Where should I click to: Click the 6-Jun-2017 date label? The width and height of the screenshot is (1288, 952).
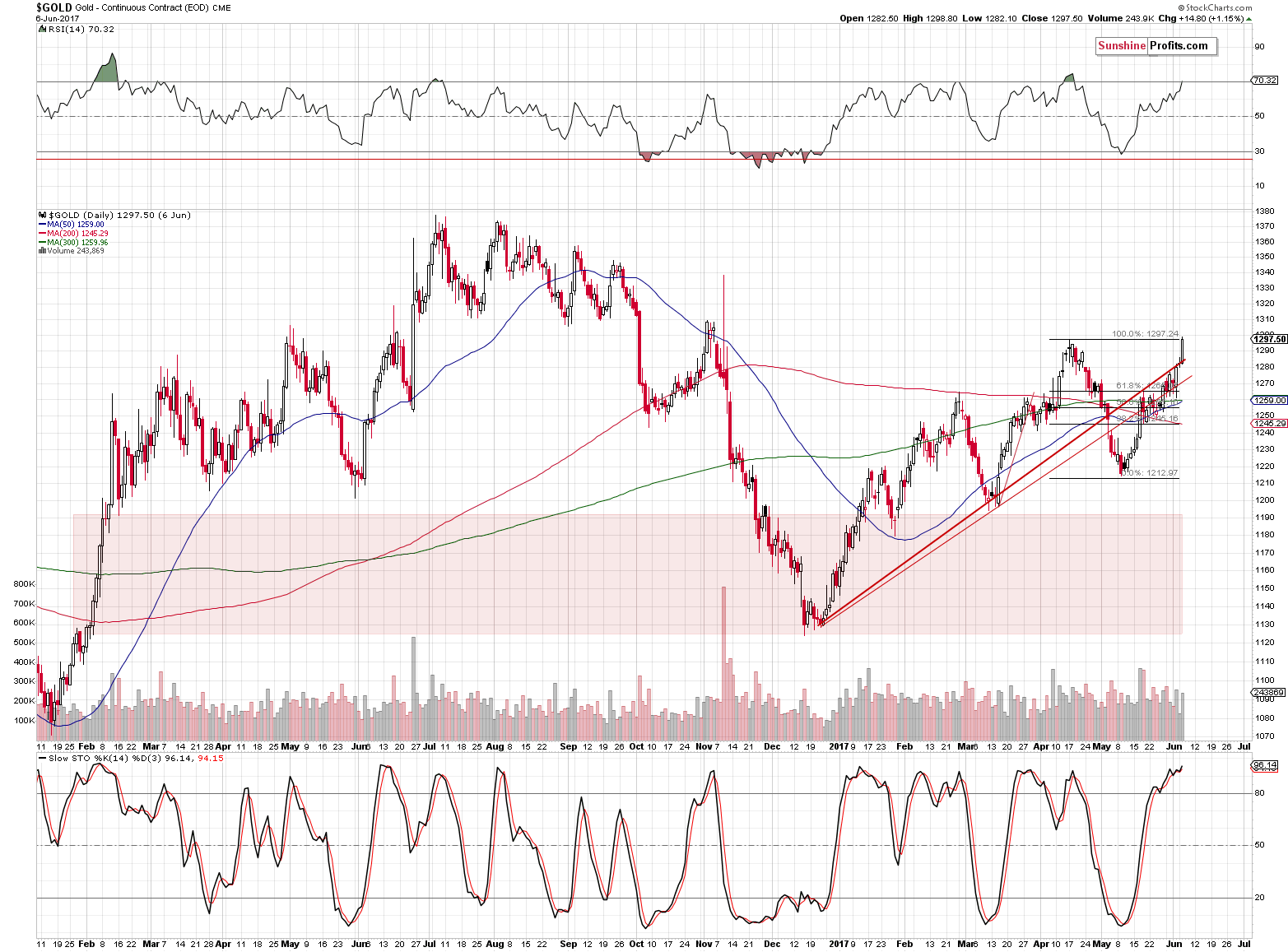(x=56, y=18)
